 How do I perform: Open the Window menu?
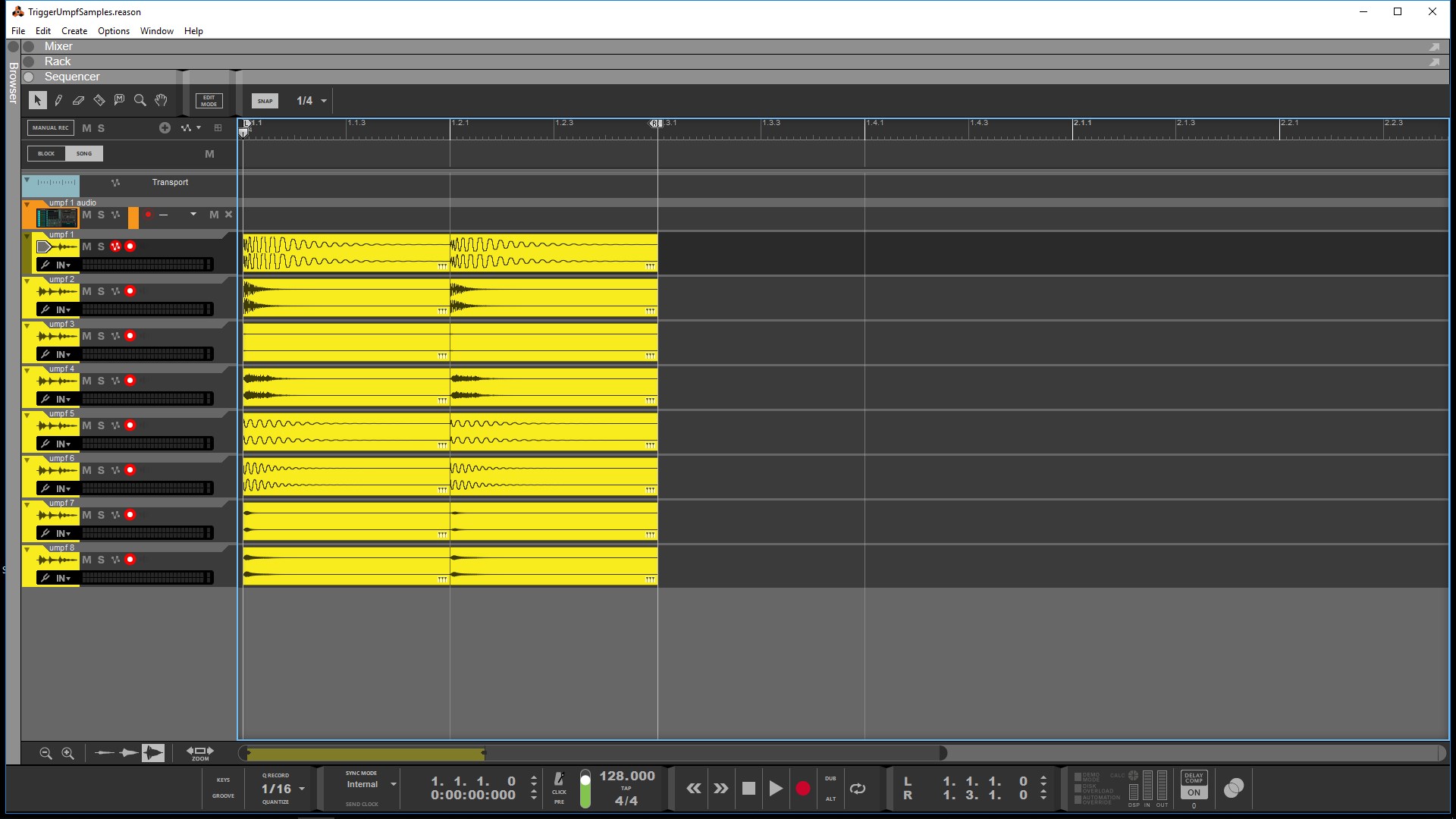point(157,31)
